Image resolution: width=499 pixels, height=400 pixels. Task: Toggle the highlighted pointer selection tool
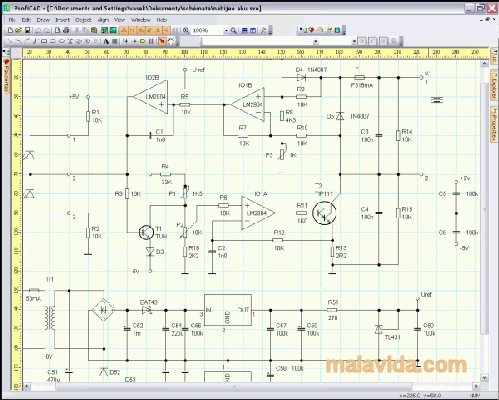click(162, 41)
